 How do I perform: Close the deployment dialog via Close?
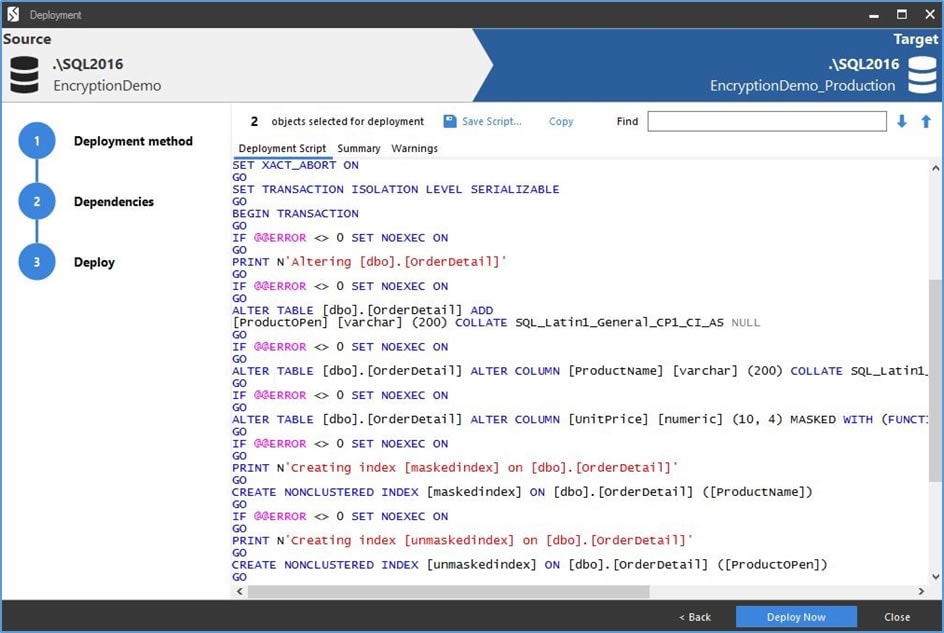pos(897,617)
